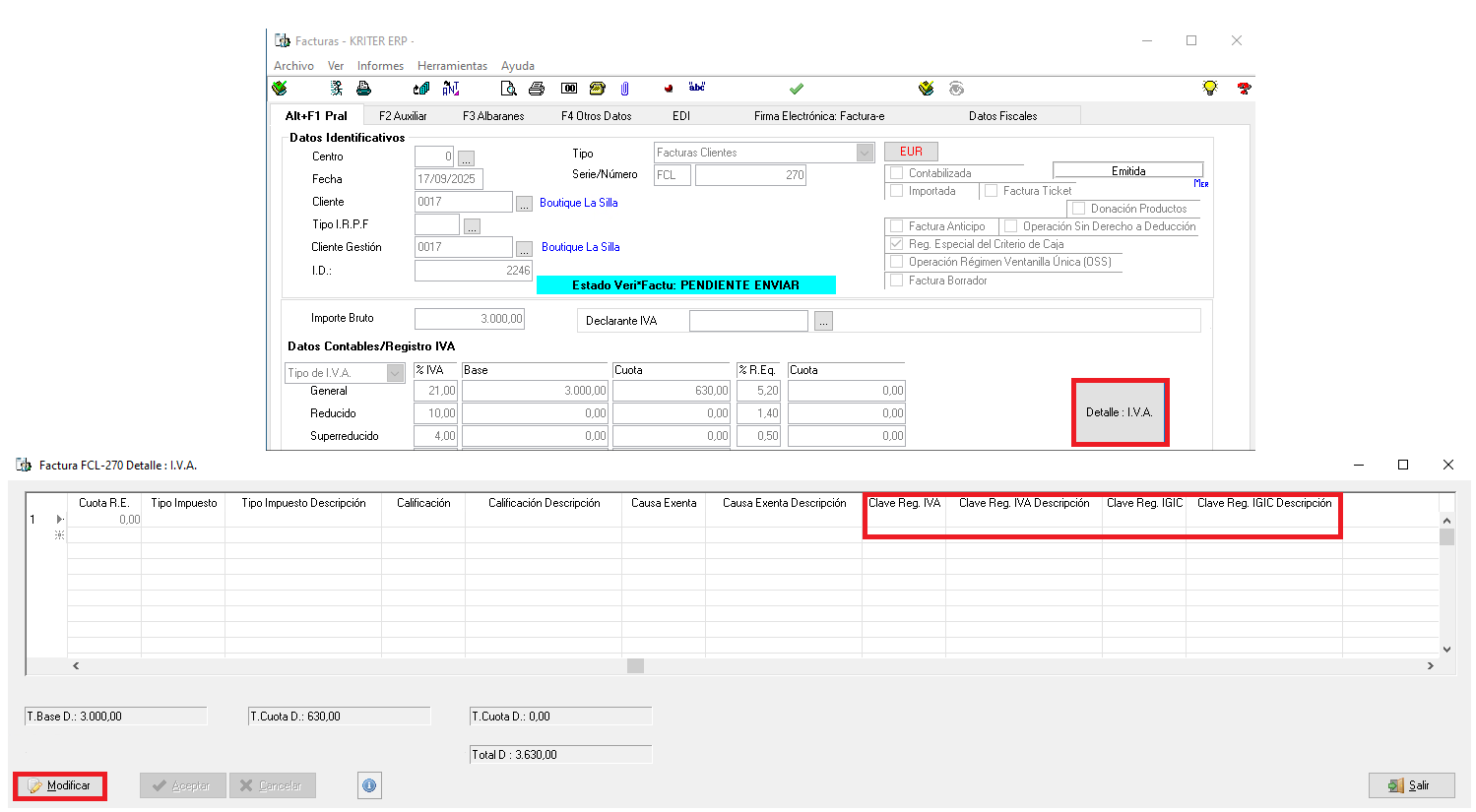
Task: Click the abc spell-check icon
Action: coord(696,88)
